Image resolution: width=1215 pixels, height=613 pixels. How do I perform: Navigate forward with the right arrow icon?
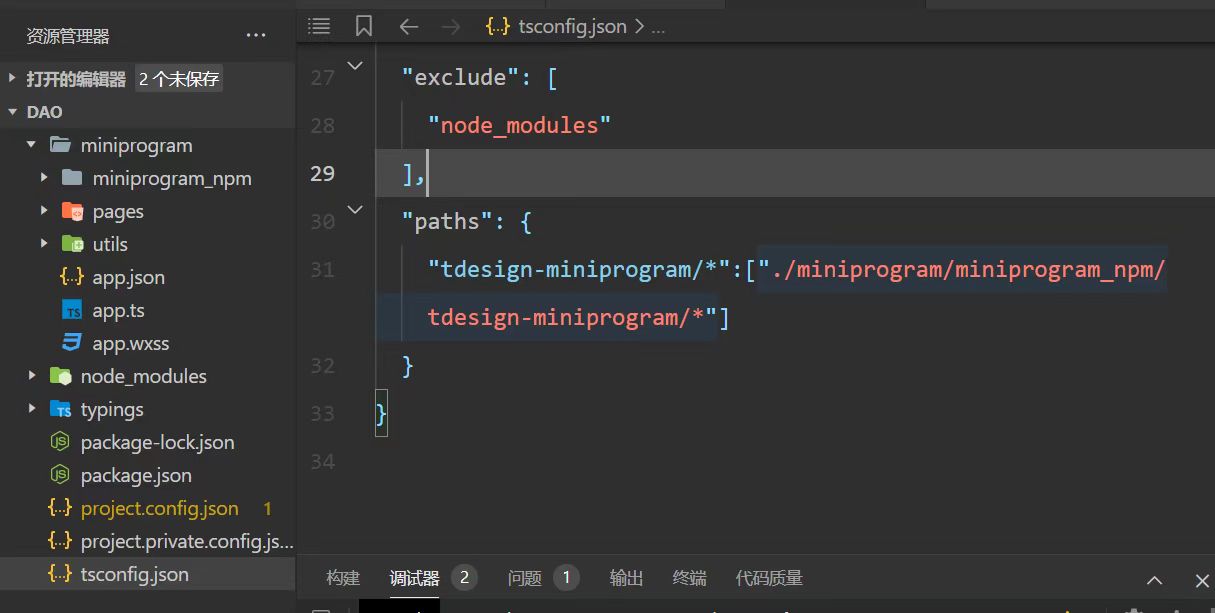(x=450, y=26)
